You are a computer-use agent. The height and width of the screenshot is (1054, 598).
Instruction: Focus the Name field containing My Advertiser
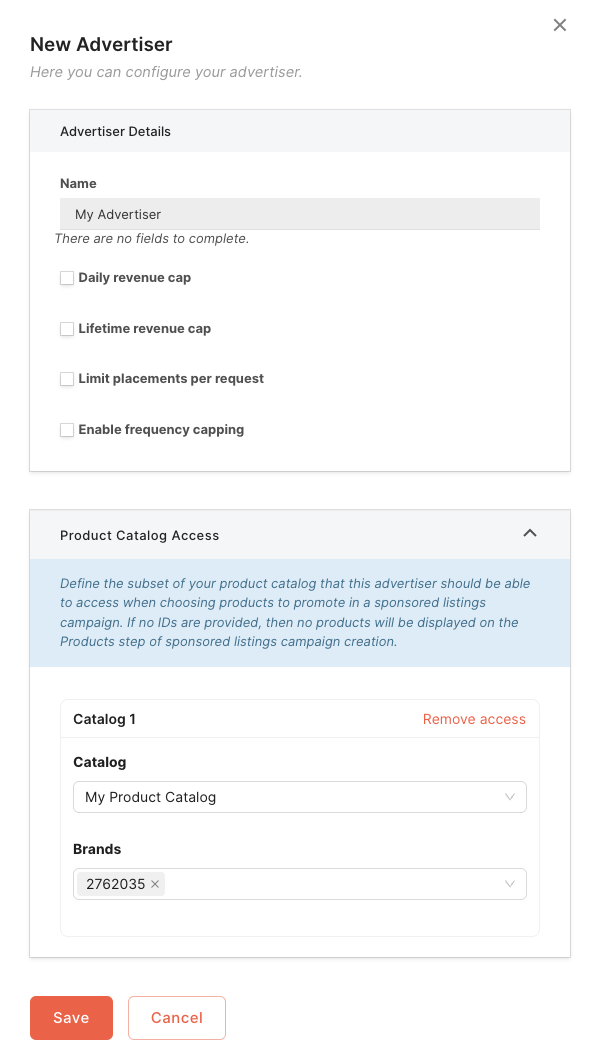click(300, 214)
